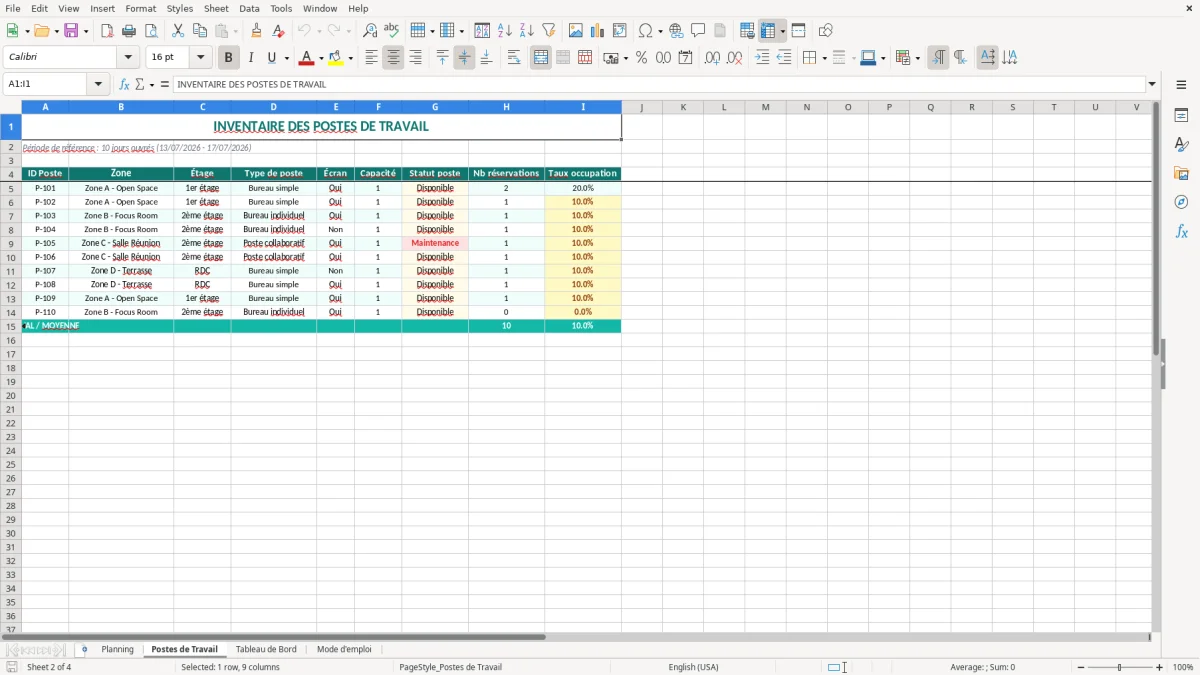Toggle Underline formatting
This screenshot has width=1200, height=675.
coord(271,58)
